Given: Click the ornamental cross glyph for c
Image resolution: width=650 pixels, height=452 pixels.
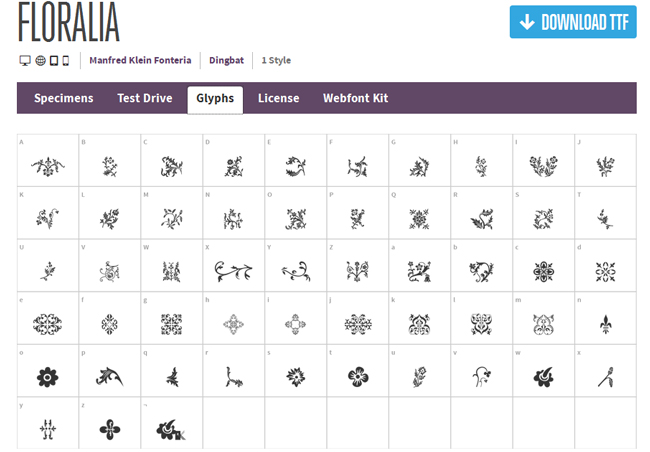Looking at the screenshot, I should pyautogui.click(x=543, y=272).
